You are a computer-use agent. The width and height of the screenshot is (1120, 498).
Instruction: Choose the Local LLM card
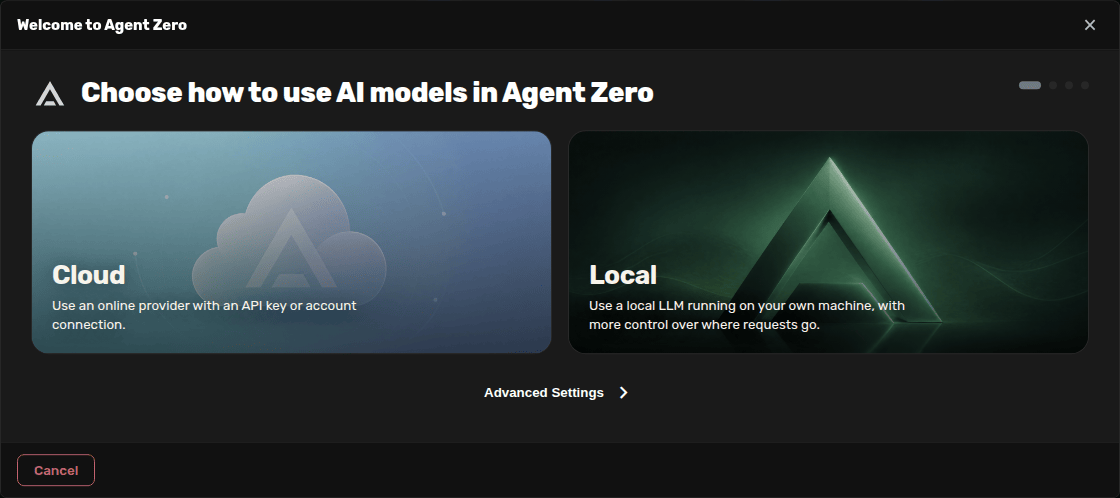(x=829, y=242)
